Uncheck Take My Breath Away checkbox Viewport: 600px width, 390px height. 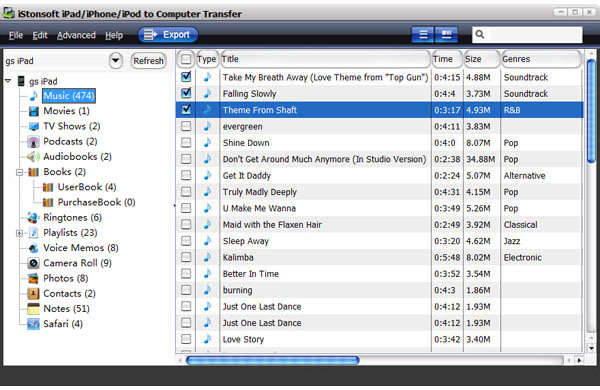186,77
